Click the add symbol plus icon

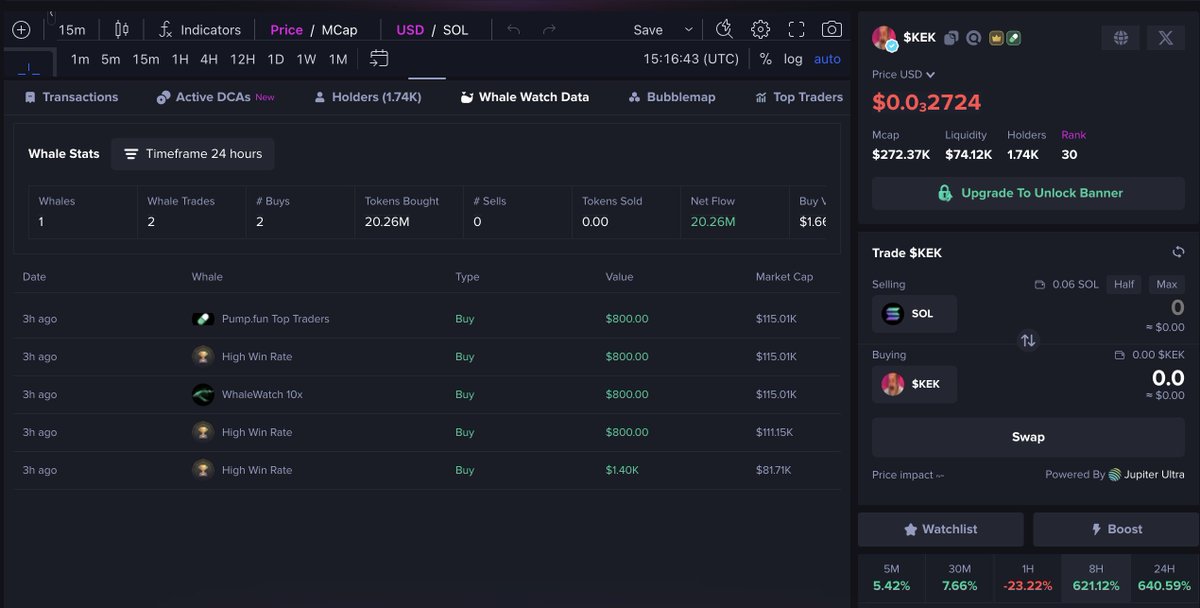[x=21, y=30]
